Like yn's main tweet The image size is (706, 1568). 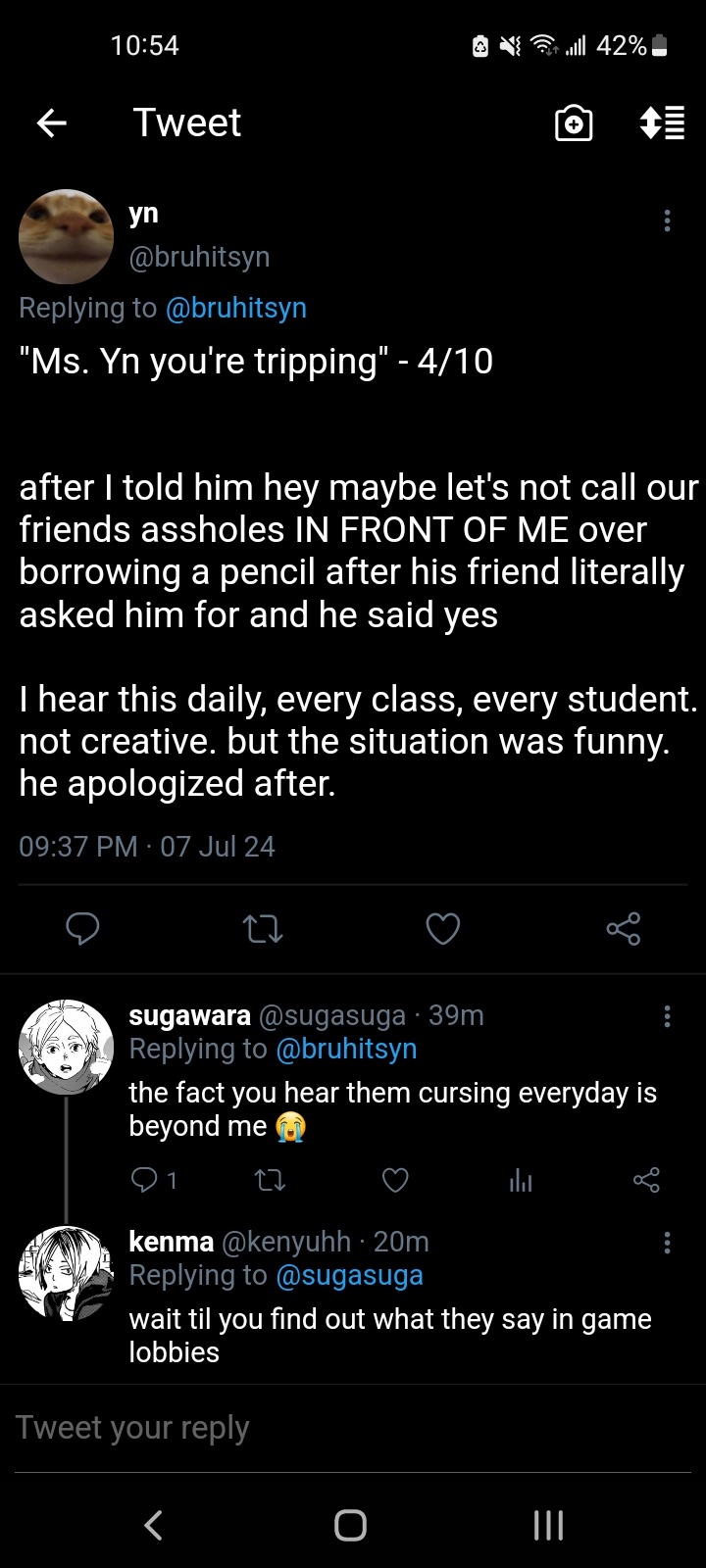tap(442, 928)
